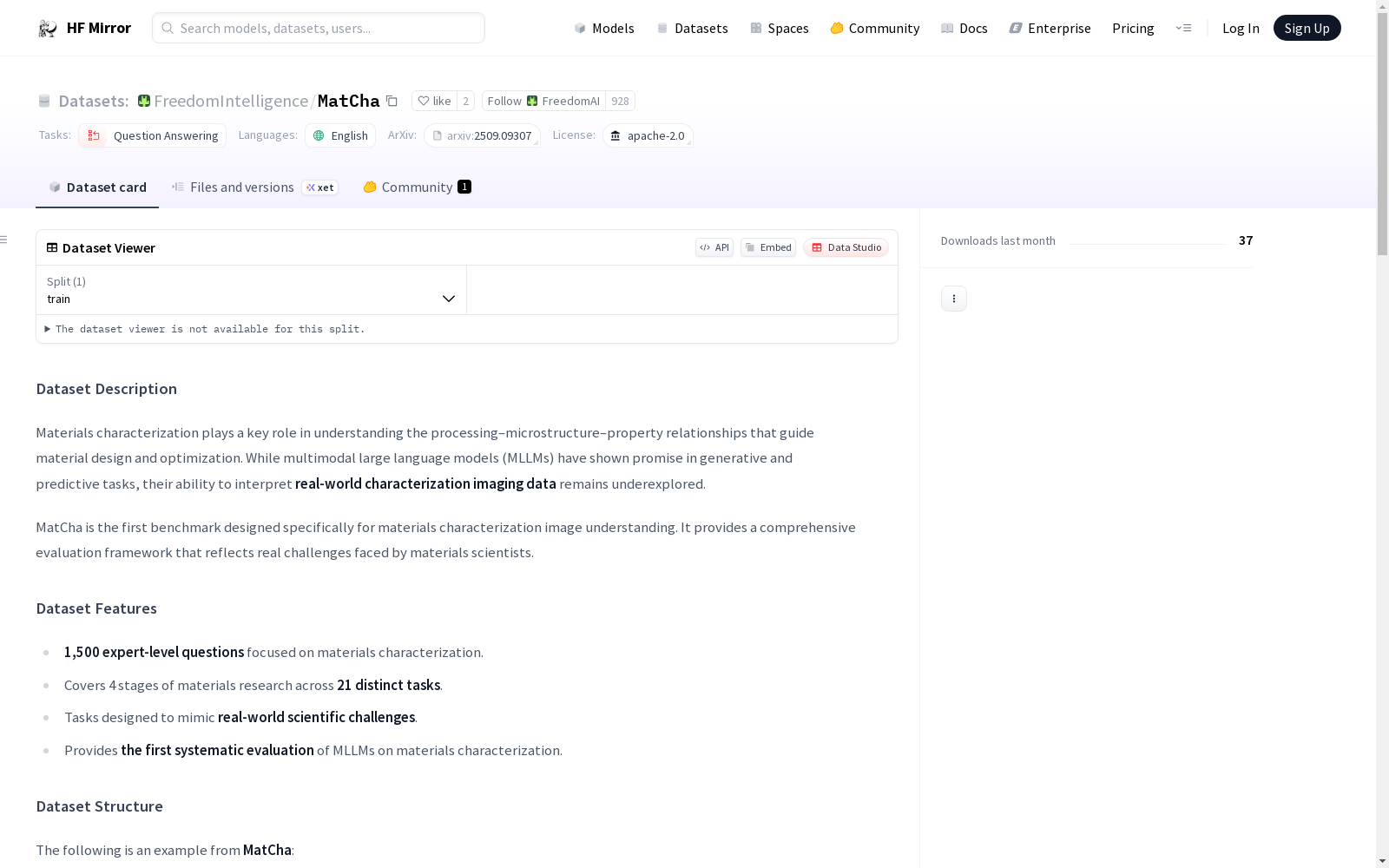Screen dimensions: 1389x868
Task: Click the follower count 928
Action: 620,101
